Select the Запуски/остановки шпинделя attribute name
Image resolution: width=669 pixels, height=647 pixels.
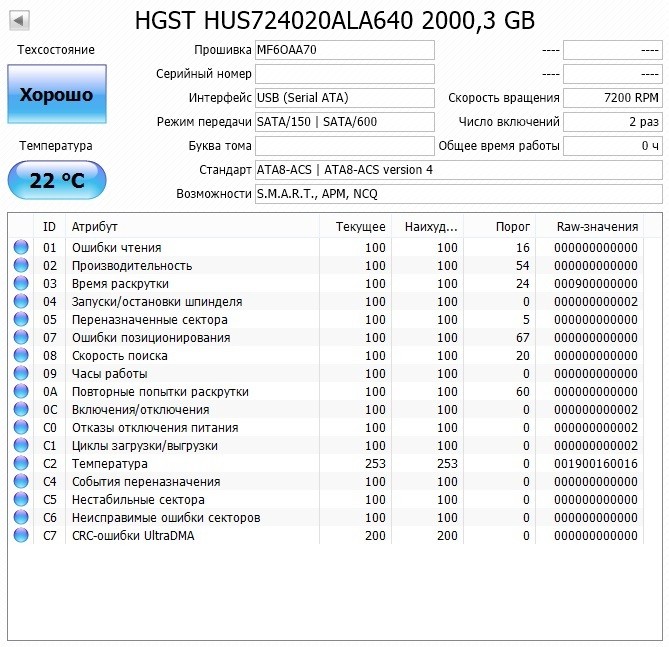(157, 302)
